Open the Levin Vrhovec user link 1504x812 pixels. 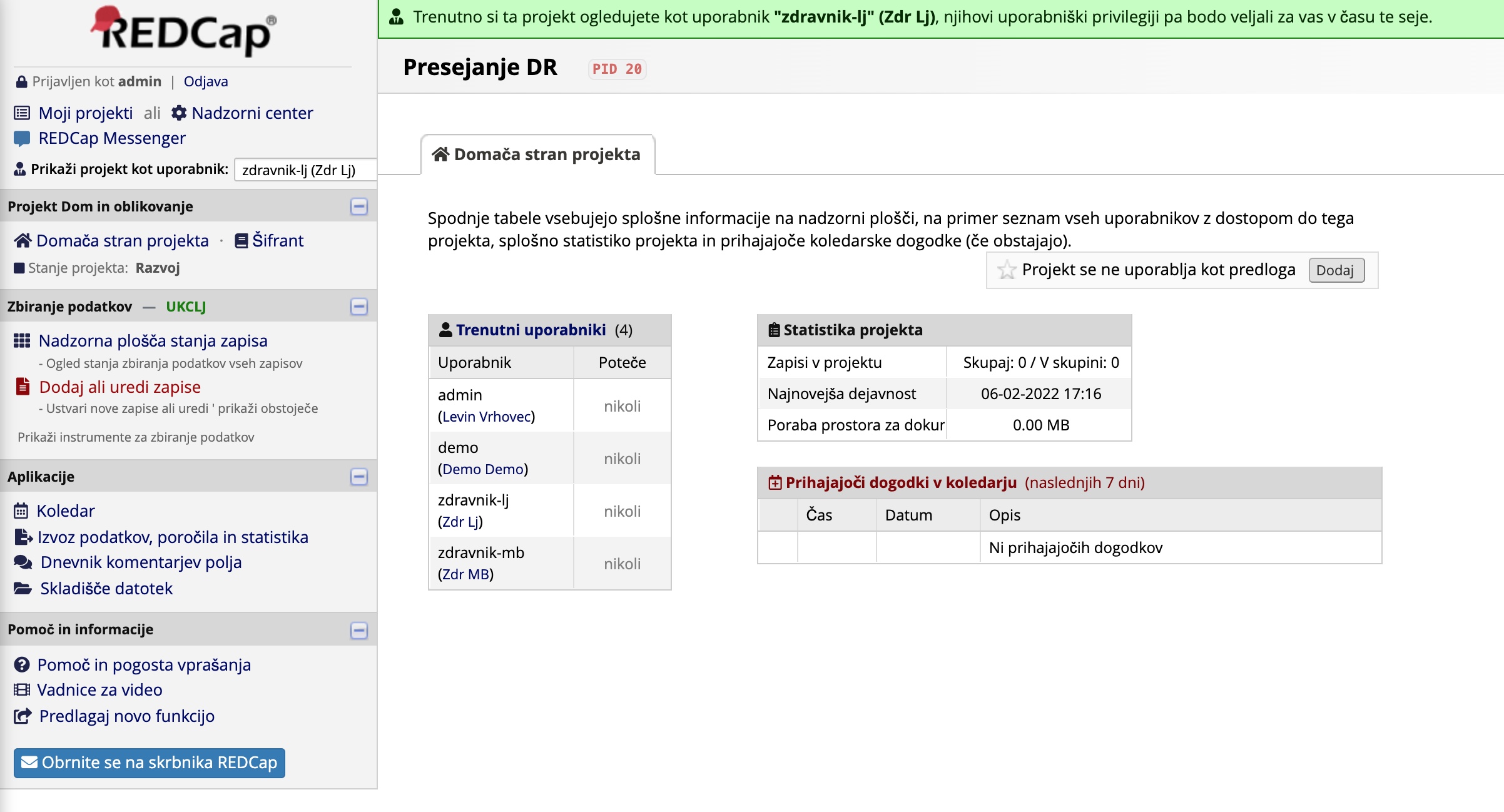tap(487, 417)
